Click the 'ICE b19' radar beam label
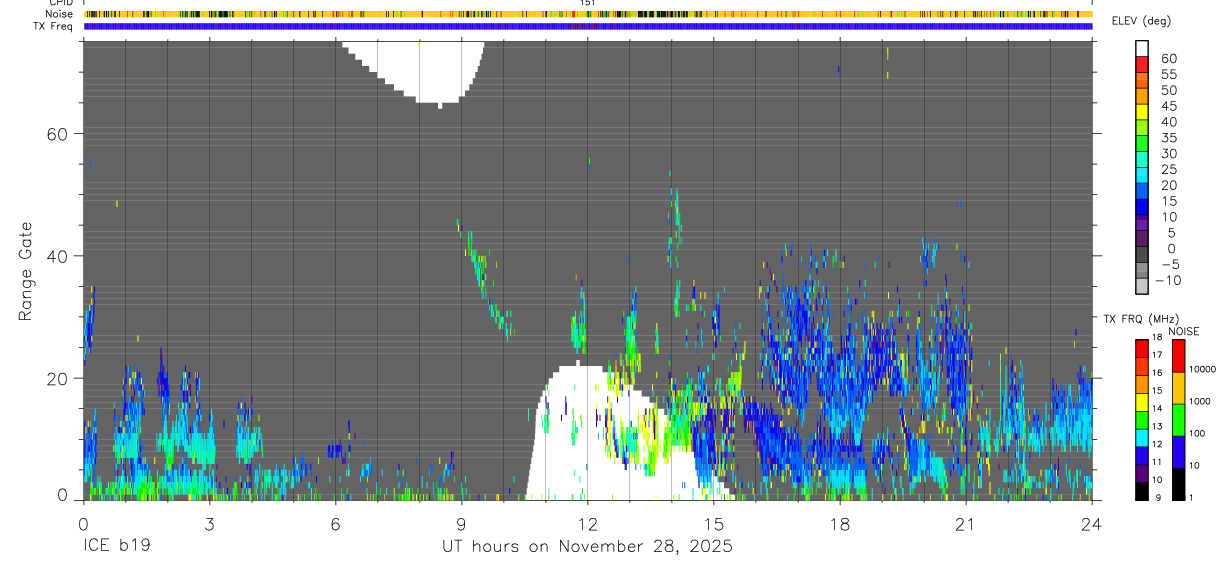This screenshot has width=1228, height=567. pos(117,547)
